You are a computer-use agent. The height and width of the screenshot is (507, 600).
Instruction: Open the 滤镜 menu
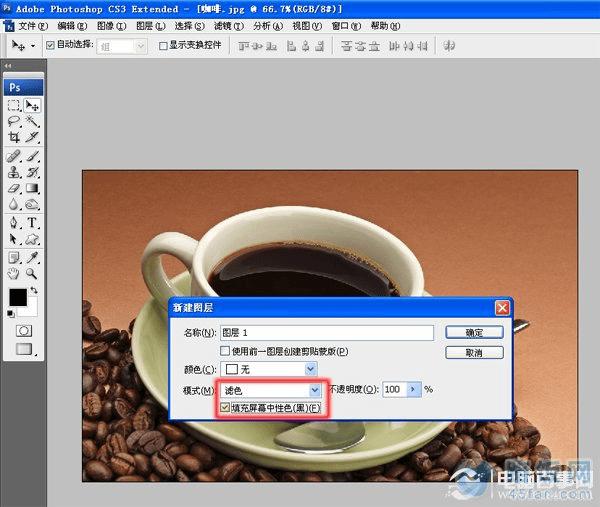coord(228,26)
